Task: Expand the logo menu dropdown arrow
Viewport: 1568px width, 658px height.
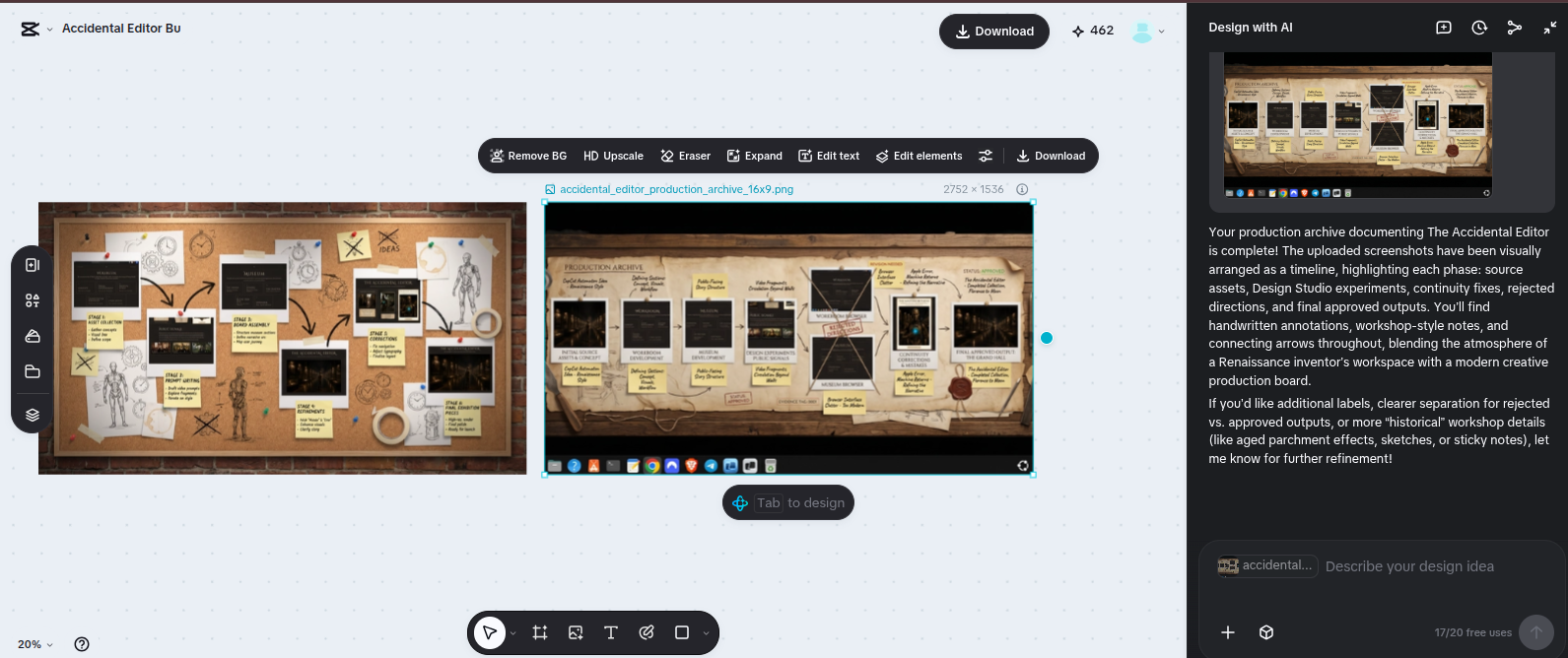Action: tap(50, 30)
